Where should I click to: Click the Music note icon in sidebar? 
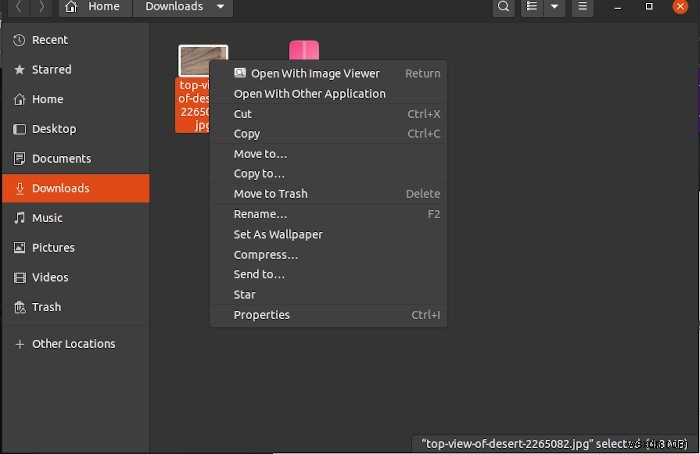coord(19,218)
